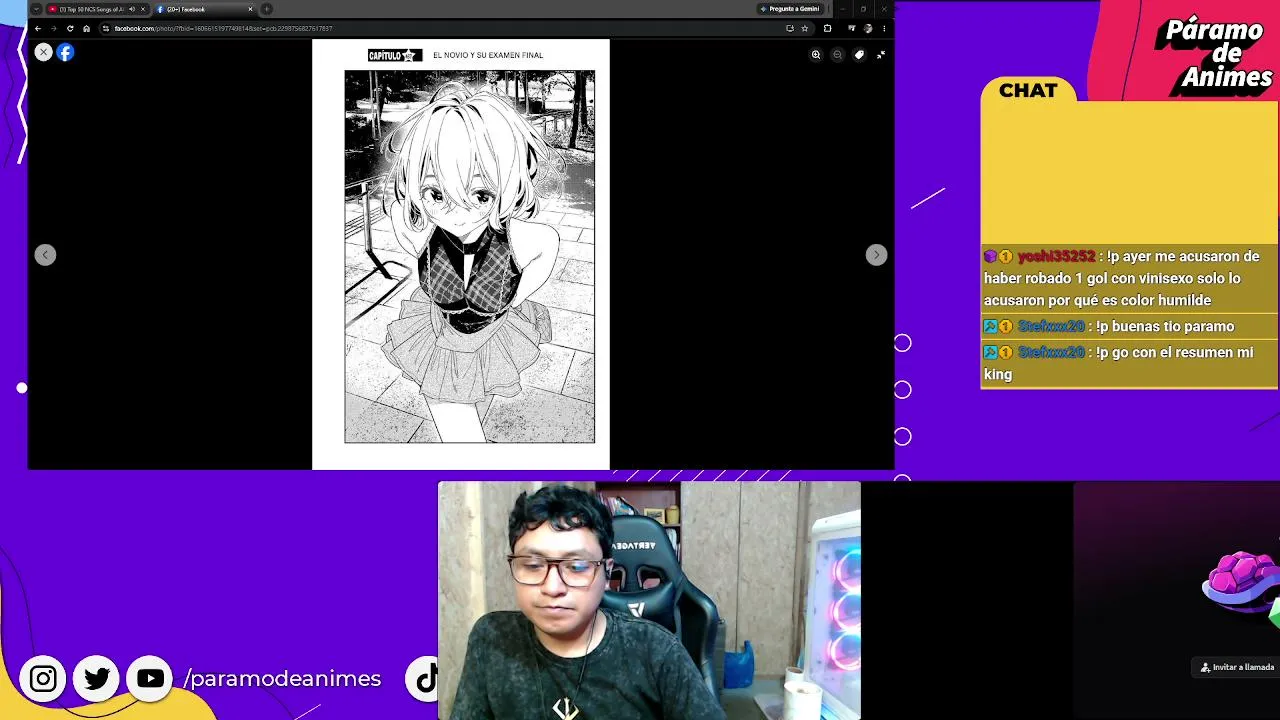Click the YouTube icon in the overlay
The height and width of the screenshot is (720, 1280).
[x=150, y=679]
